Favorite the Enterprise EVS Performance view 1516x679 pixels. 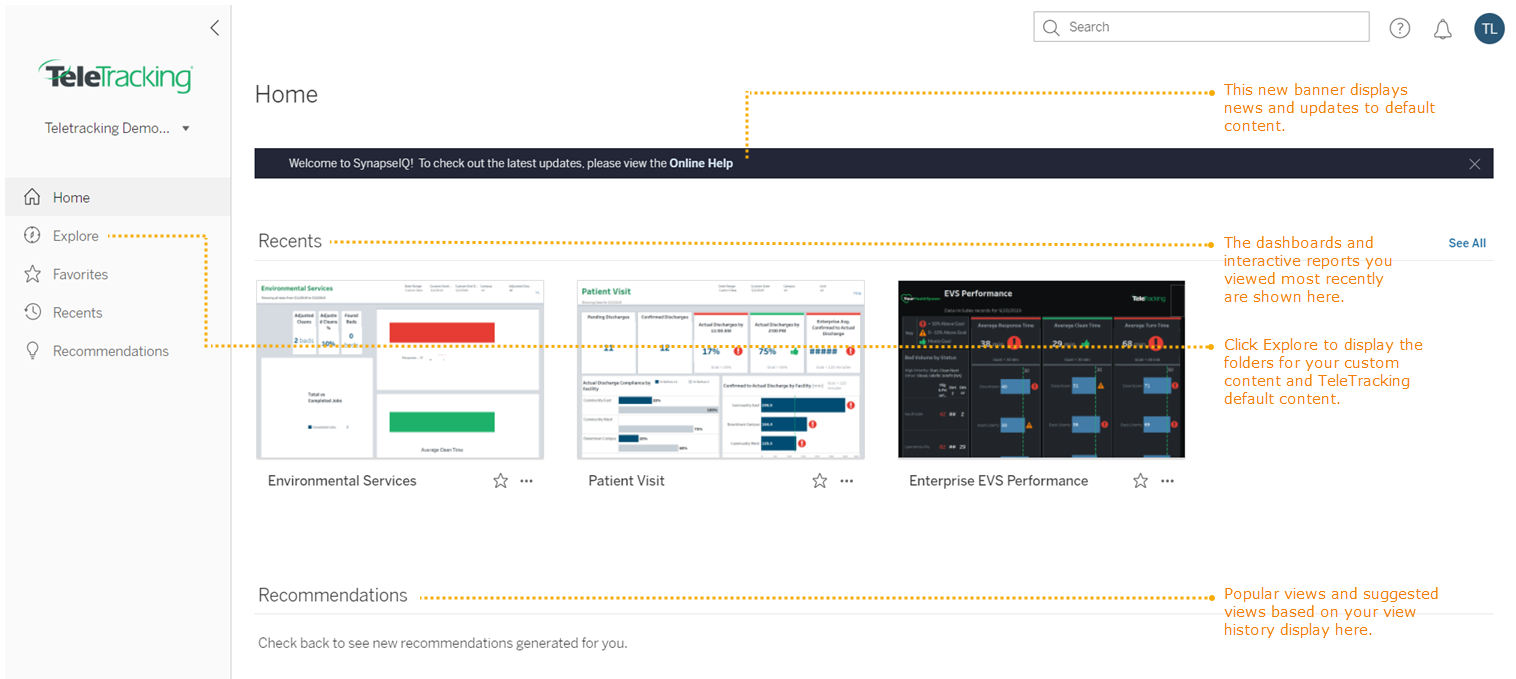1140,481
